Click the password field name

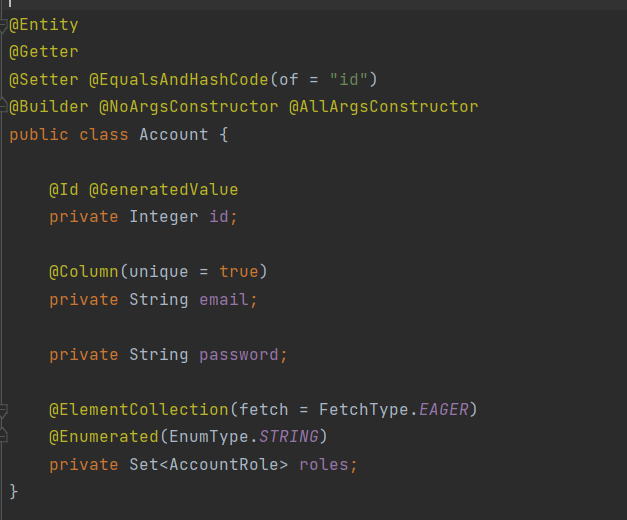(x=239, y=355)
